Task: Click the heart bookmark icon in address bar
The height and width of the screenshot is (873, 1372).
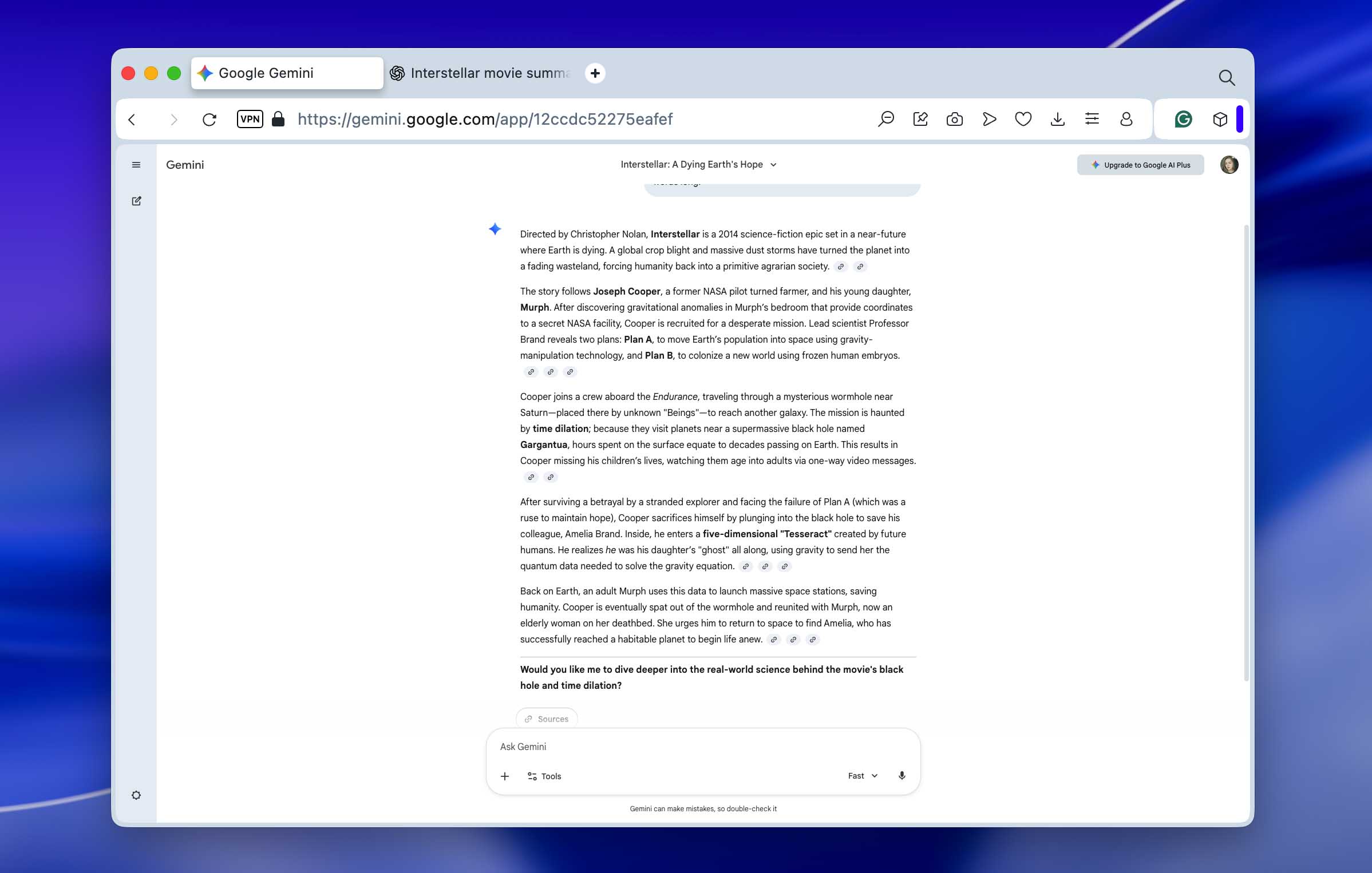Action: (x=1023, y=119)
